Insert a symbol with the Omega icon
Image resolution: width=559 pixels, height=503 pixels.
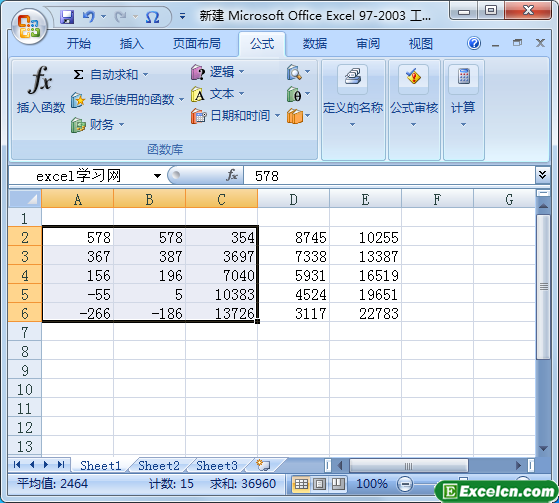pos(153,17)
